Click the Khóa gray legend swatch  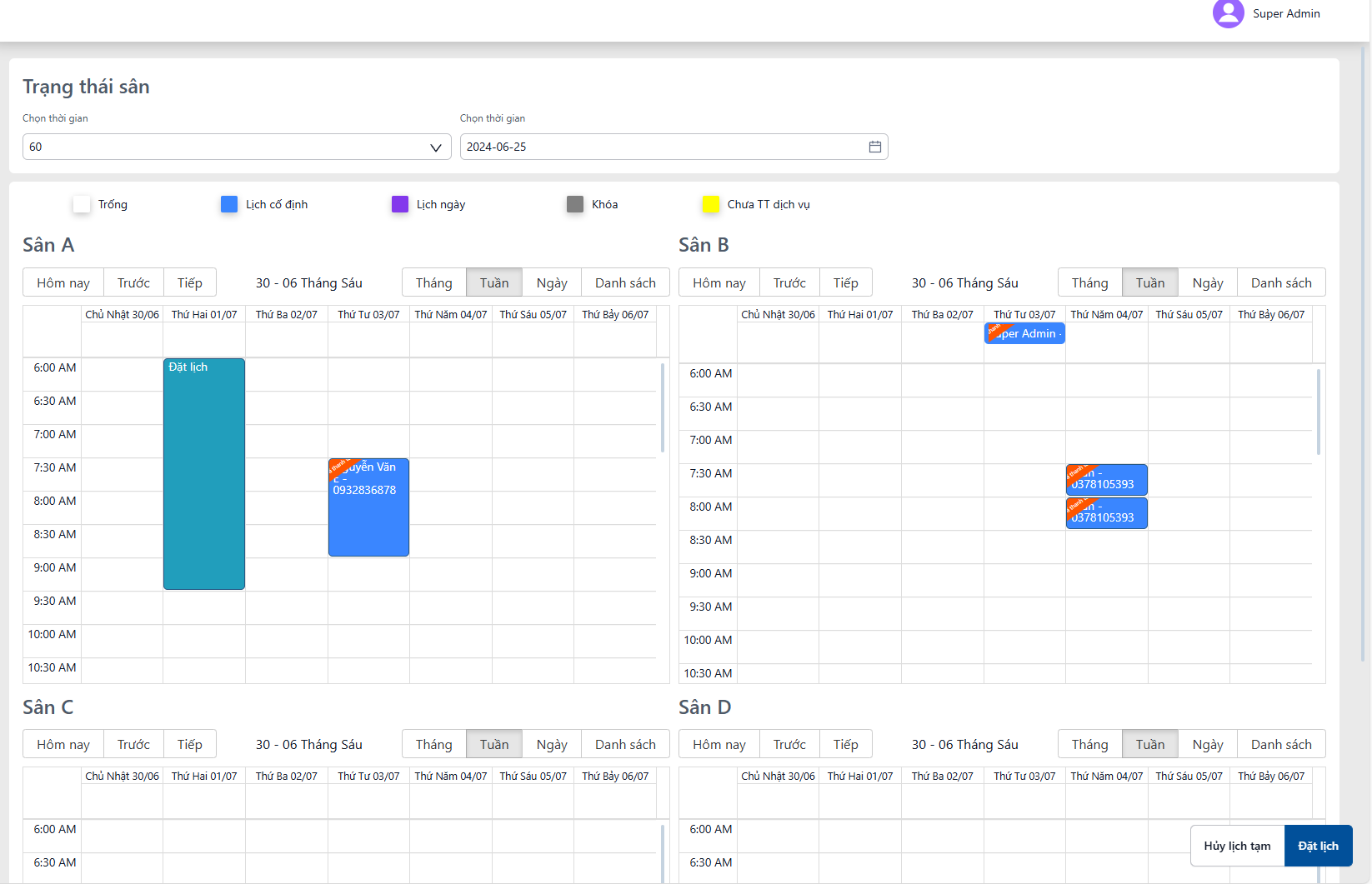click(575, 204)
